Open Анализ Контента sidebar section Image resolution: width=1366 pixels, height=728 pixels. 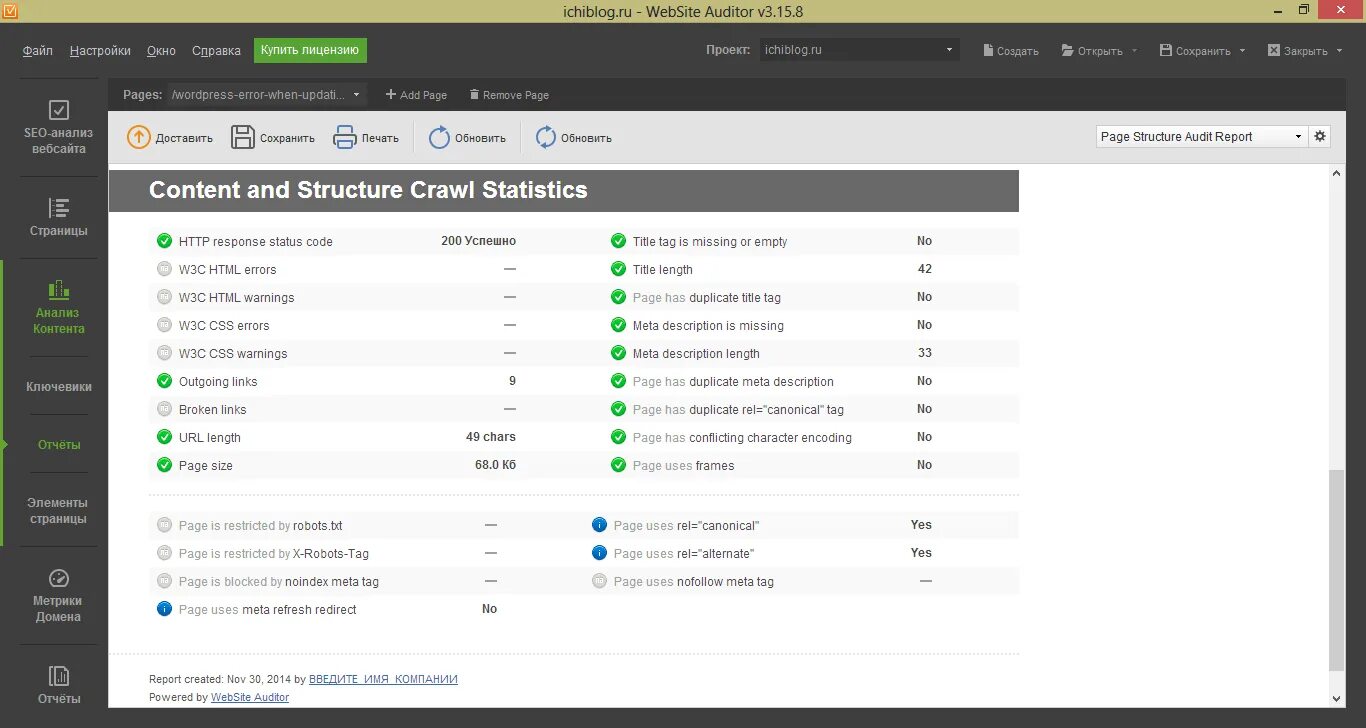tap(58, 306)
